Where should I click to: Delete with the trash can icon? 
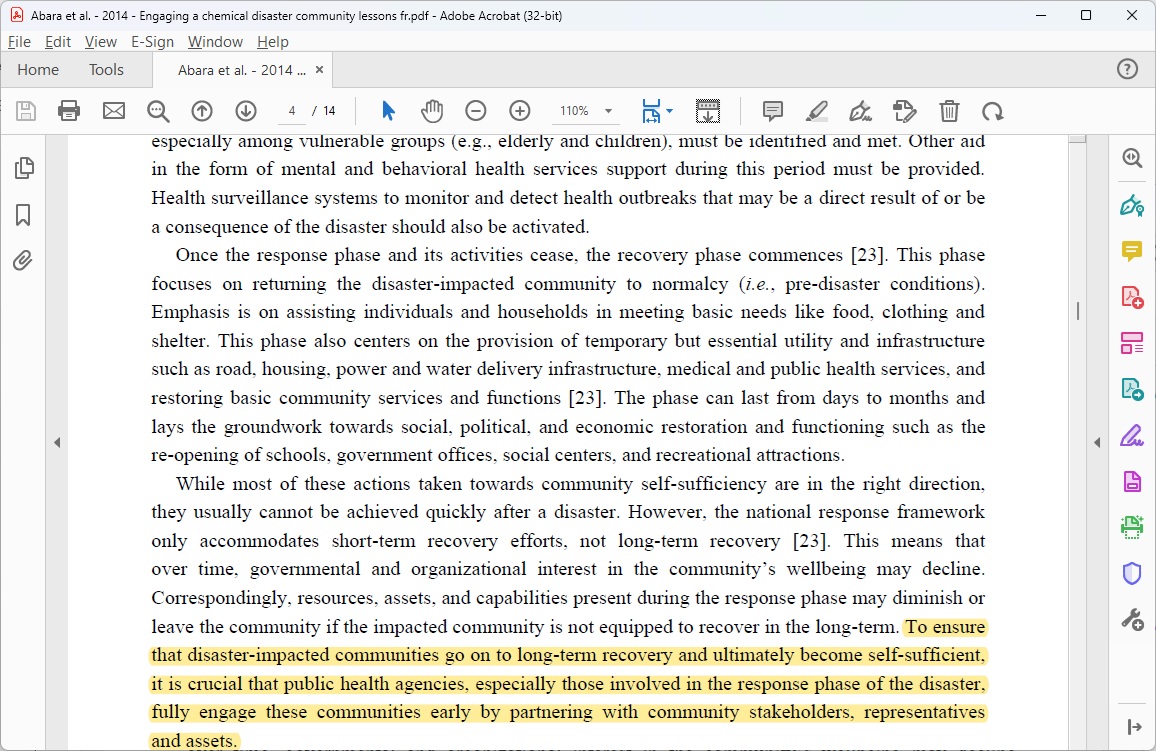point(950,111)
